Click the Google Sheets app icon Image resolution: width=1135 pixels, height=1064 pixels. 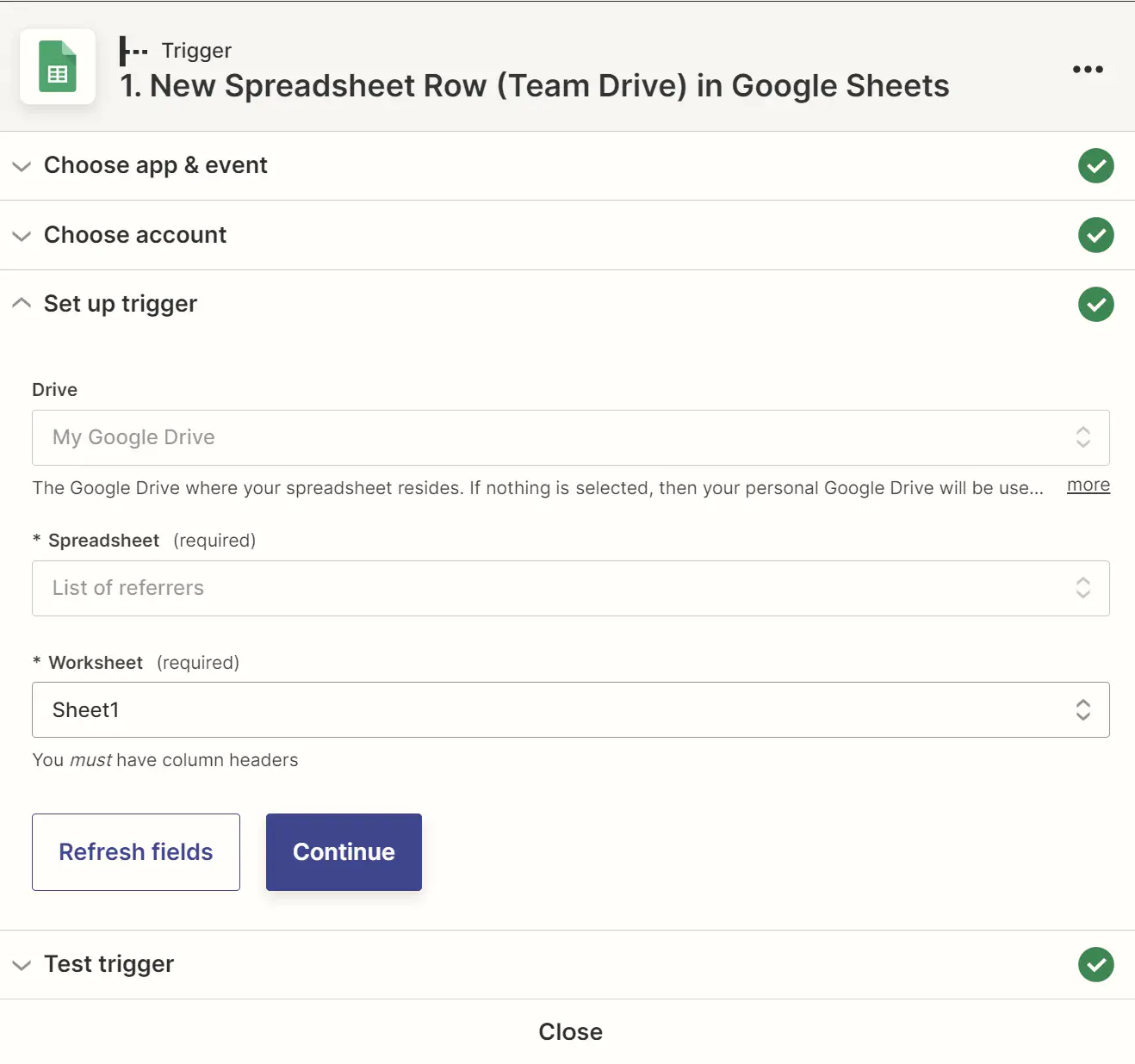point(58,66)
